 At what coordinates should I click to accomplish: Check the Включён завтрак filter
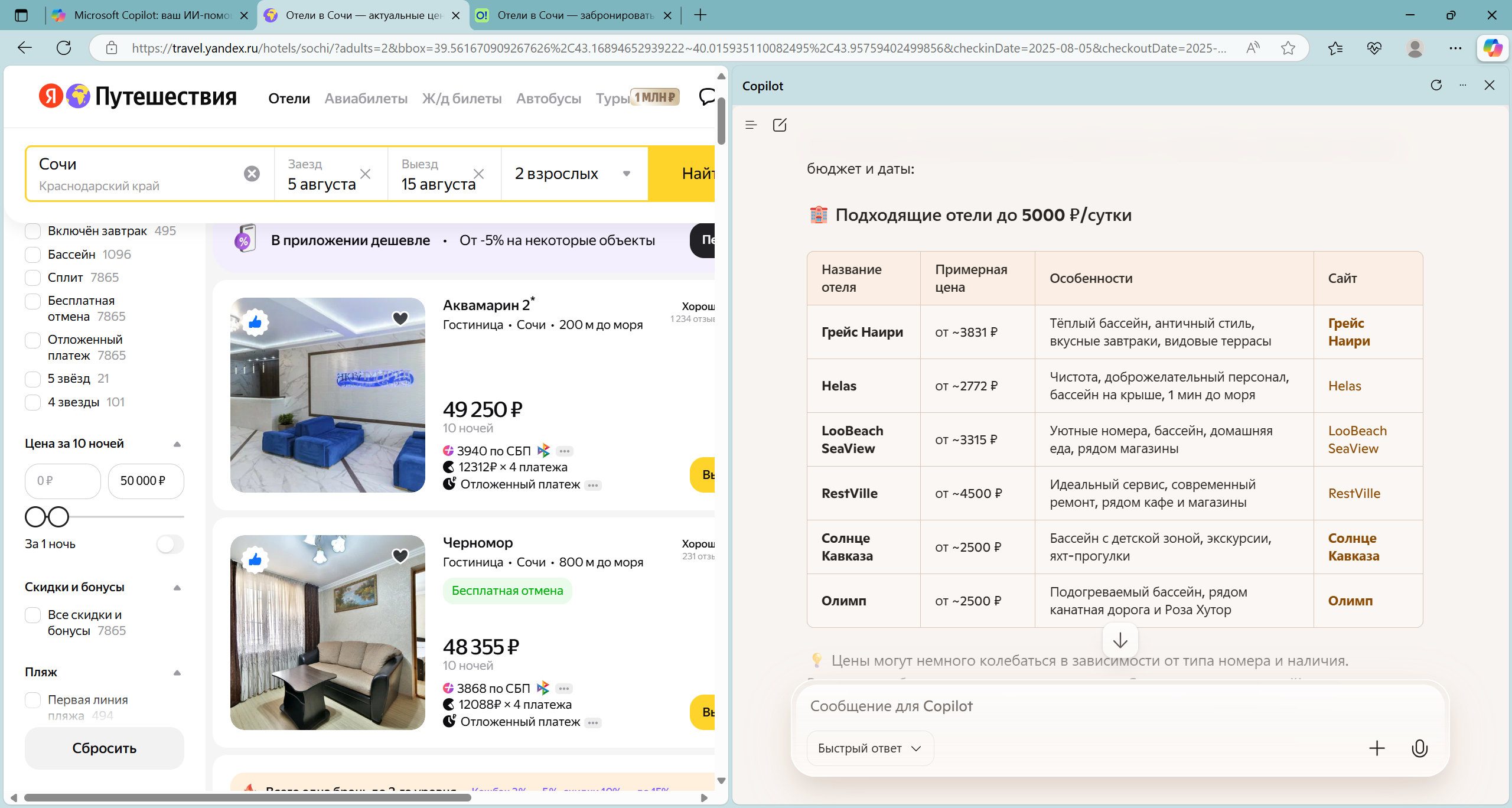pos(33,231)
